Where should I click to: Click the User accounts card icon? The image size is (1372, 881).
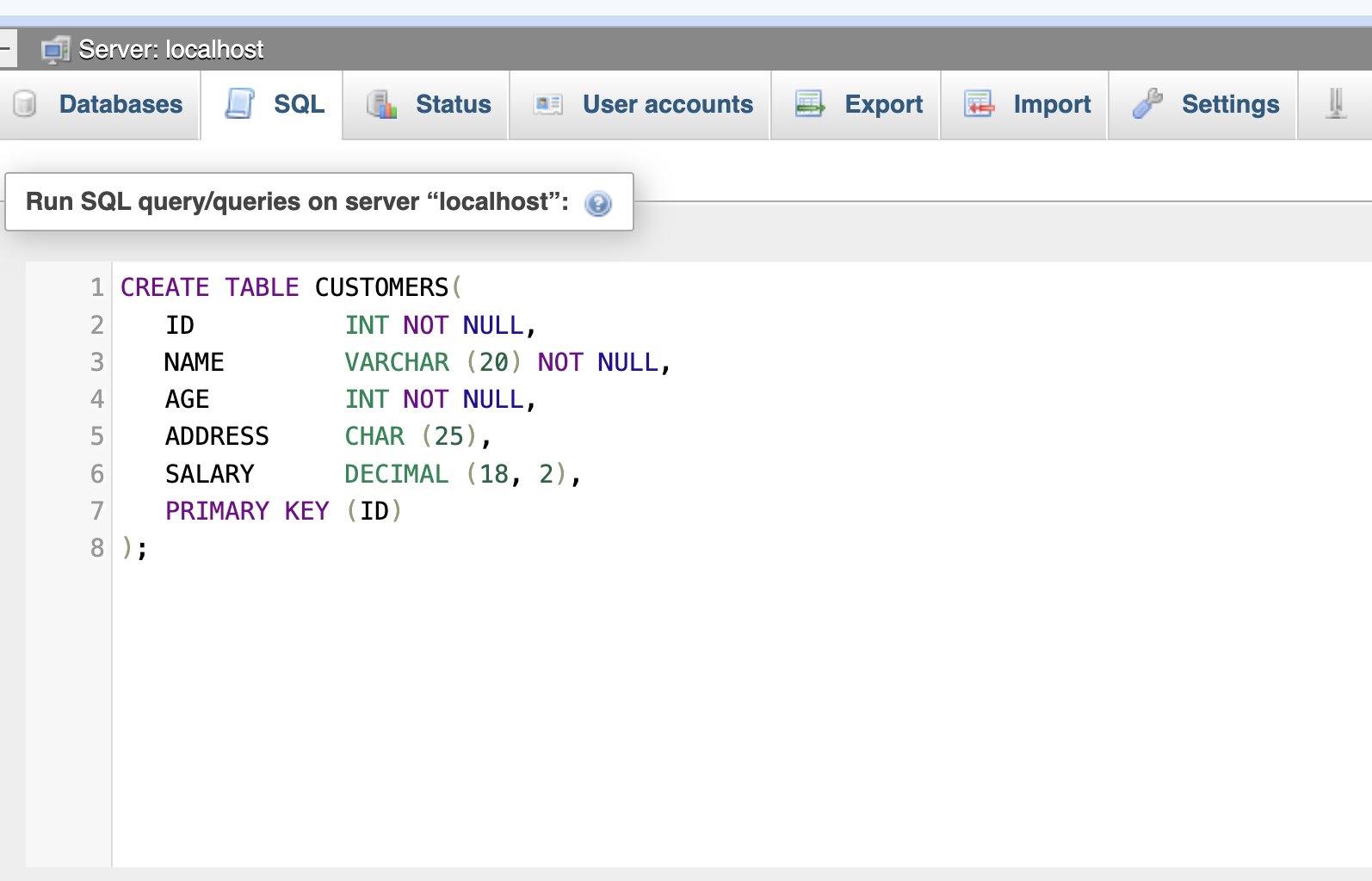[x=548, y=105]
